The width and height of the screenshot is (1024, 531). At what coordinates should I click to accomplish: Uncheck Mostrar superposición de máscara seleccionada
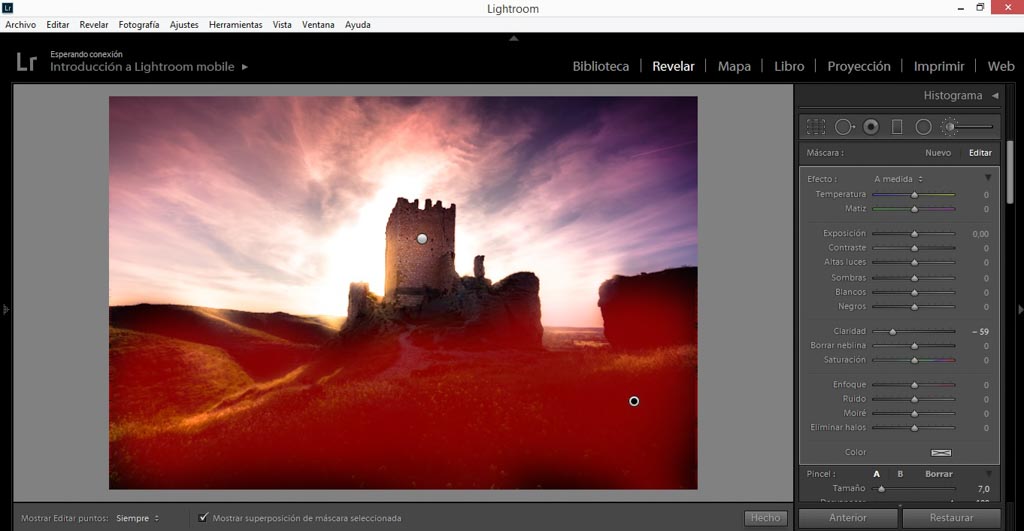point(204,518)
